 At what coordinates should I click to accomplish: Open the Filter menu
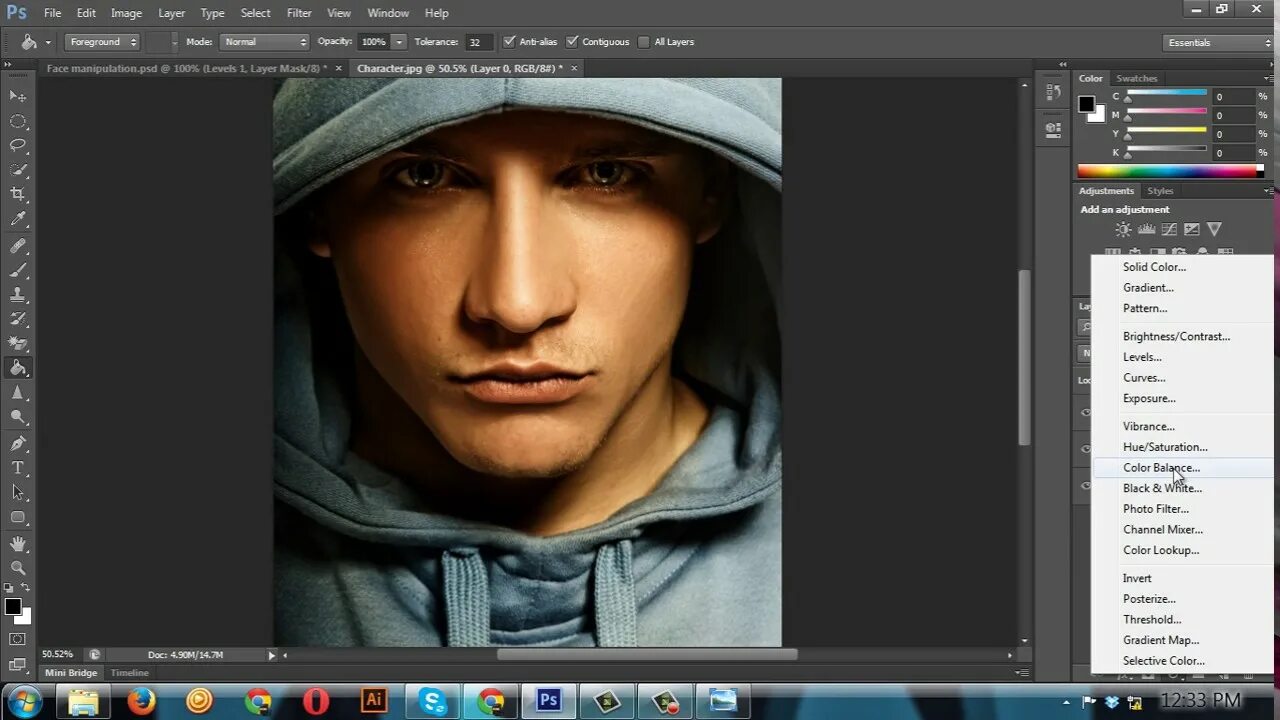click(299, 13)
